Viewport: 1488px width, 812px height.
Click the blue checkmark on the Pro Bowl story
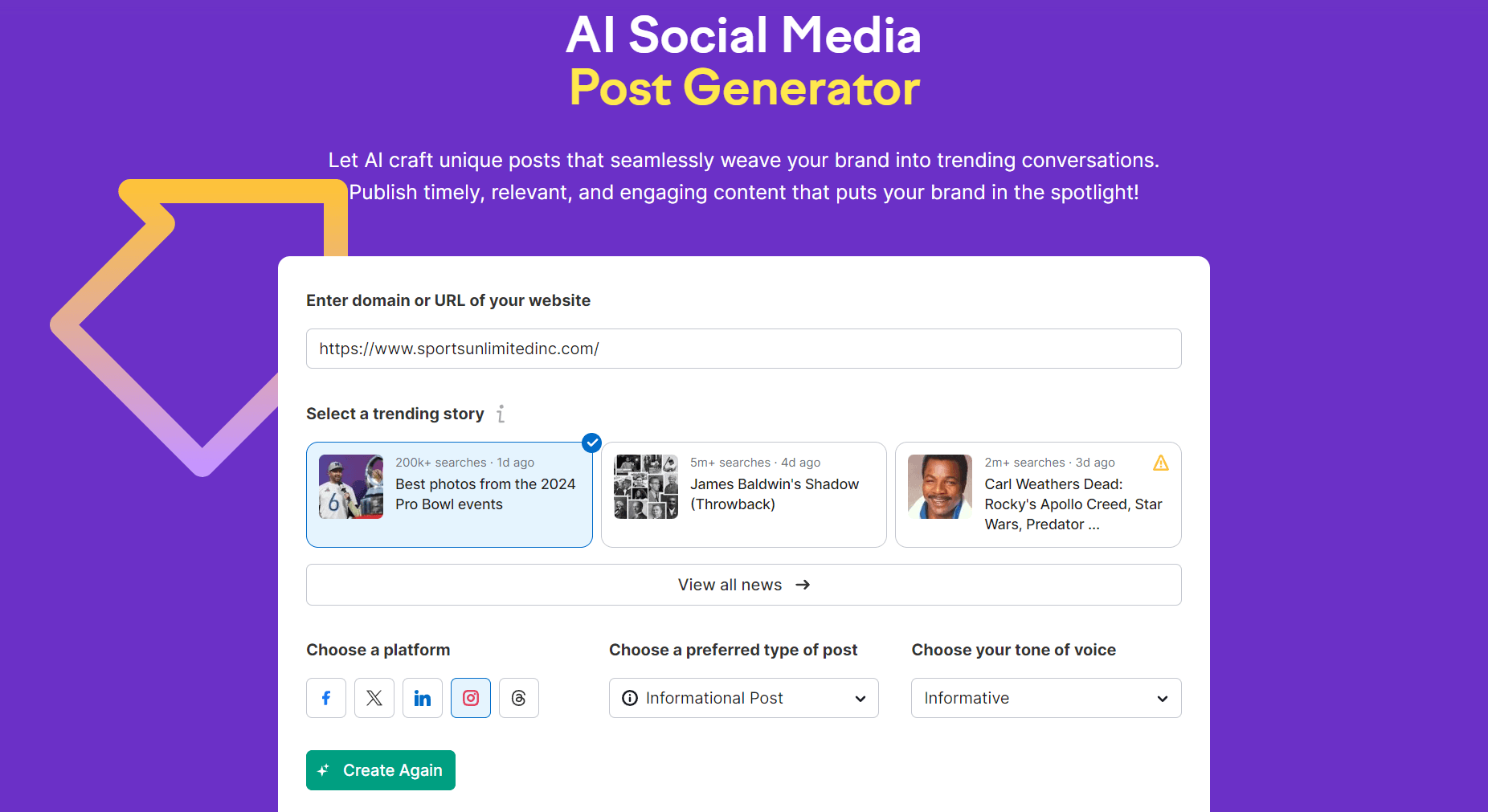pyautogui.click(x=591, y=443)
